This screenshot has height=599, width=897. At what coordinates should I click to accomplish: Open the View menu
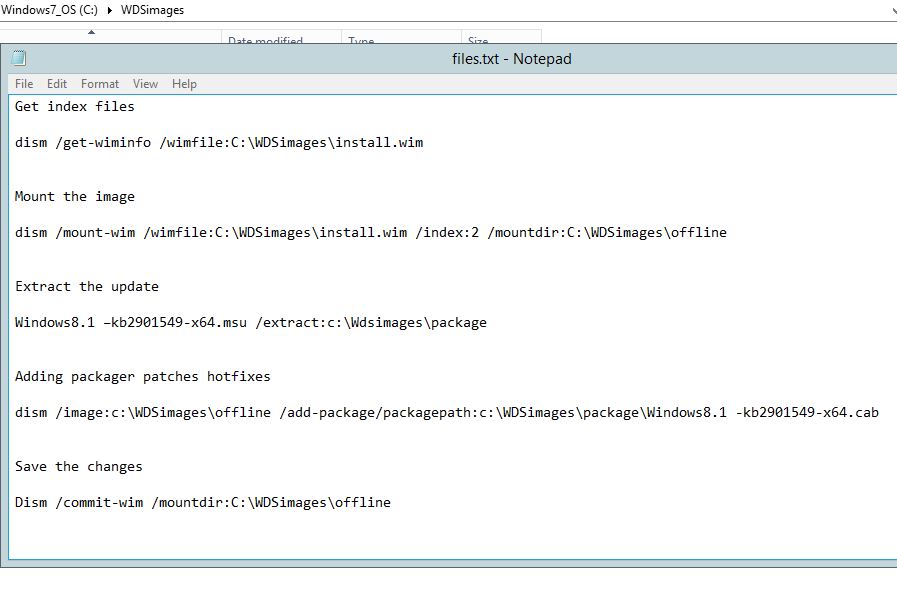tap(145, 84)
